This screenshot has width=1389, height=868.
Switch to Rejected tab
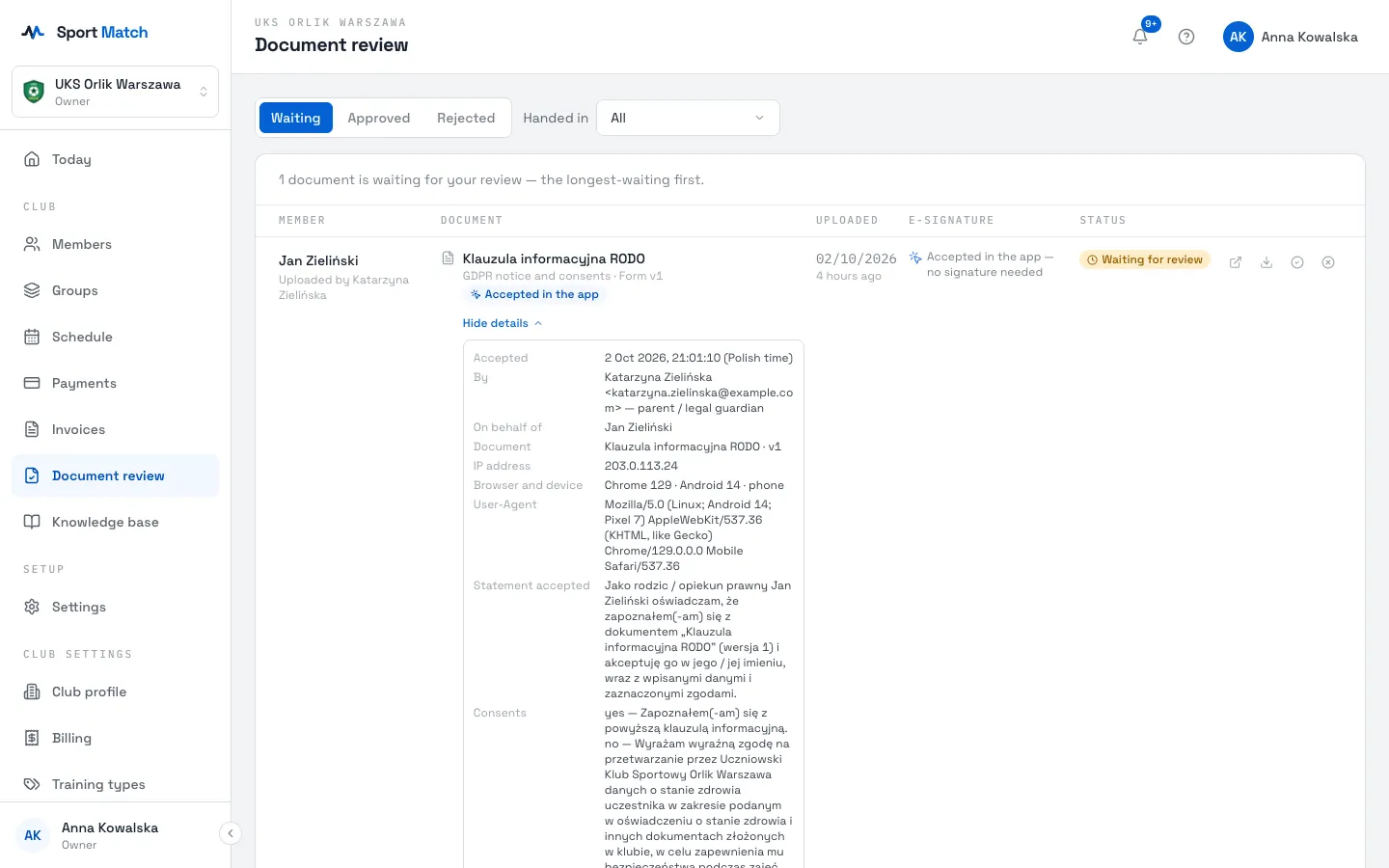[466, 118]
